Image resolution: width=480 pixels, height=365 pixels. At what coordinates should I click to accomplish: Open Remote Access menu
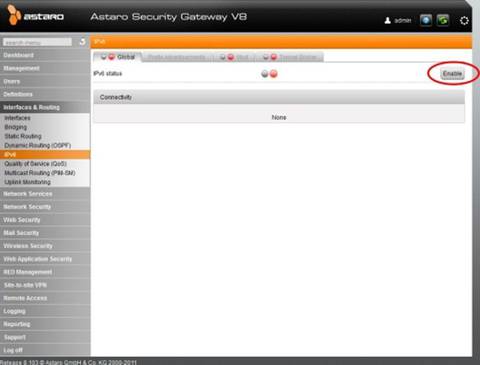(45, 298)
